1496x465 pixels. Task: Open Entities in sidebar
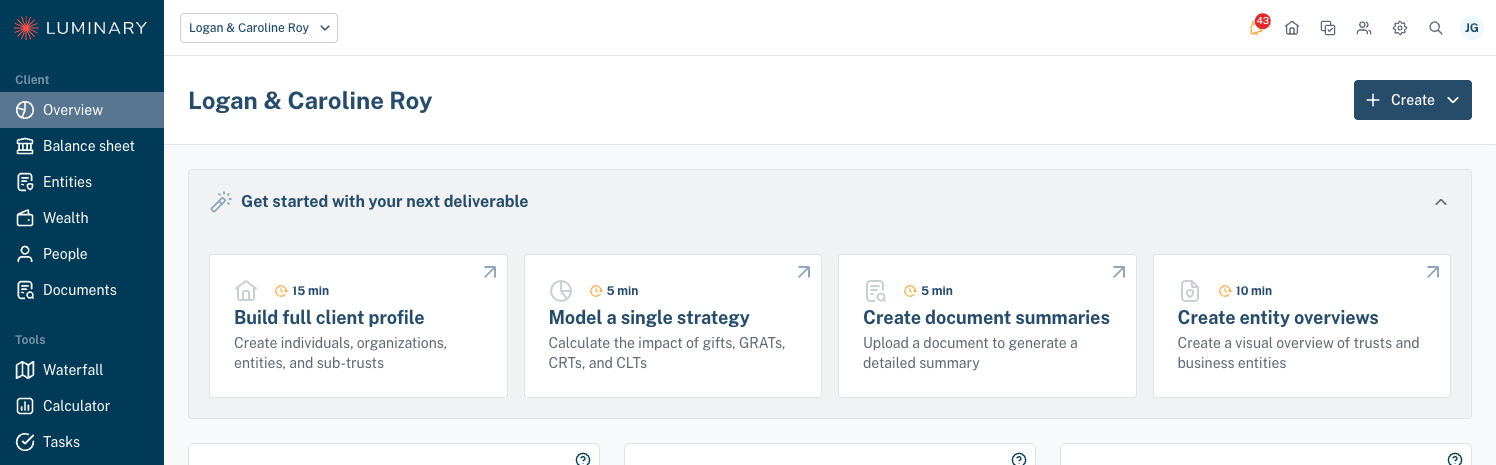(x=82, y=182)
